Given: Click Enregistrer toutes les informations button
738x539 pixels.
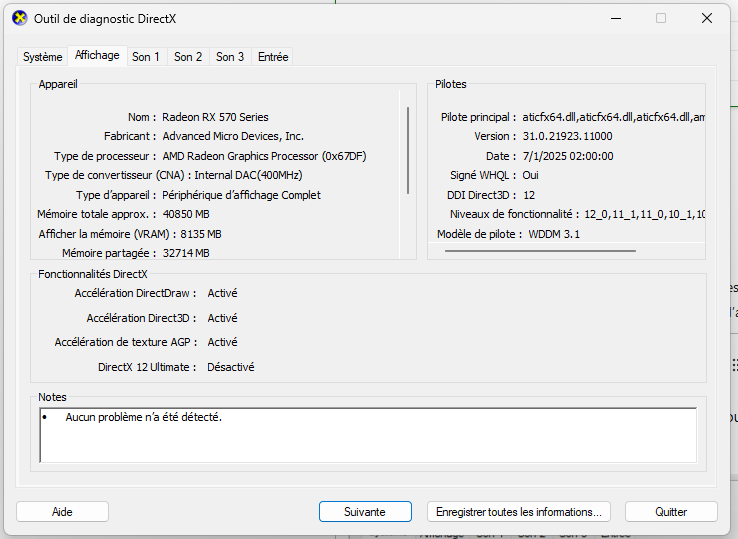Looking at the screenshot, I should 519,512.
